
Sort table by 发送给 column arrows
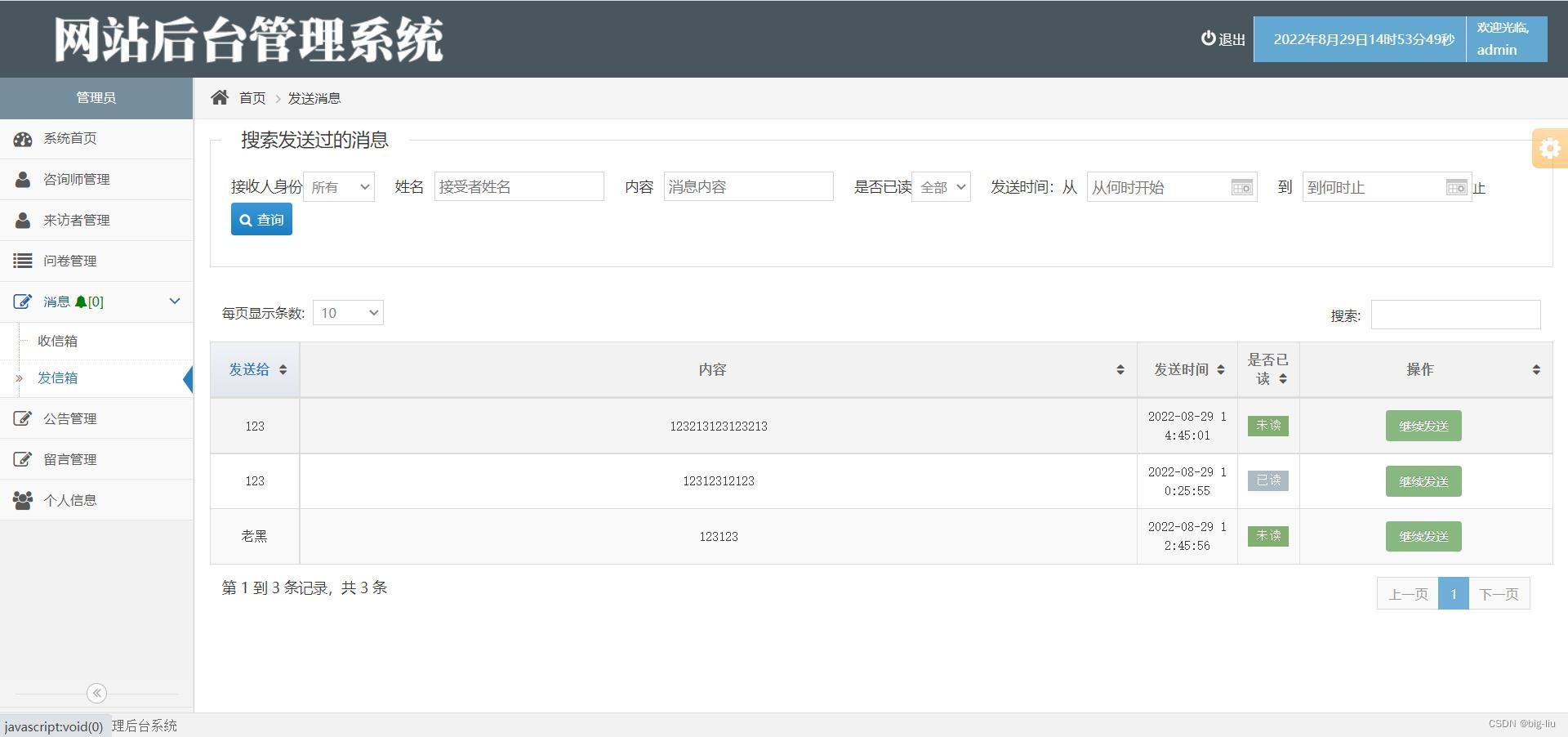tap(283, 369)
